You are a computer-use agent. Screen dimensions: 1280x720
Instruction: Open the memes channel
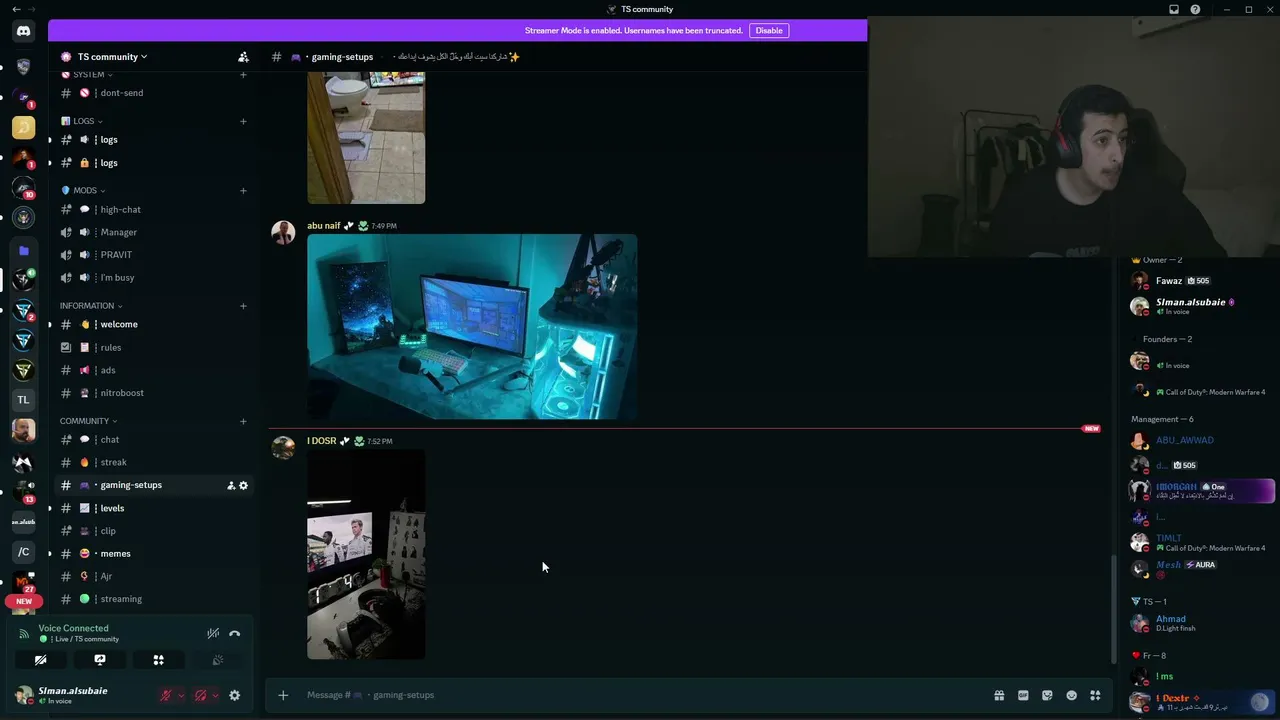coord(153,553)
